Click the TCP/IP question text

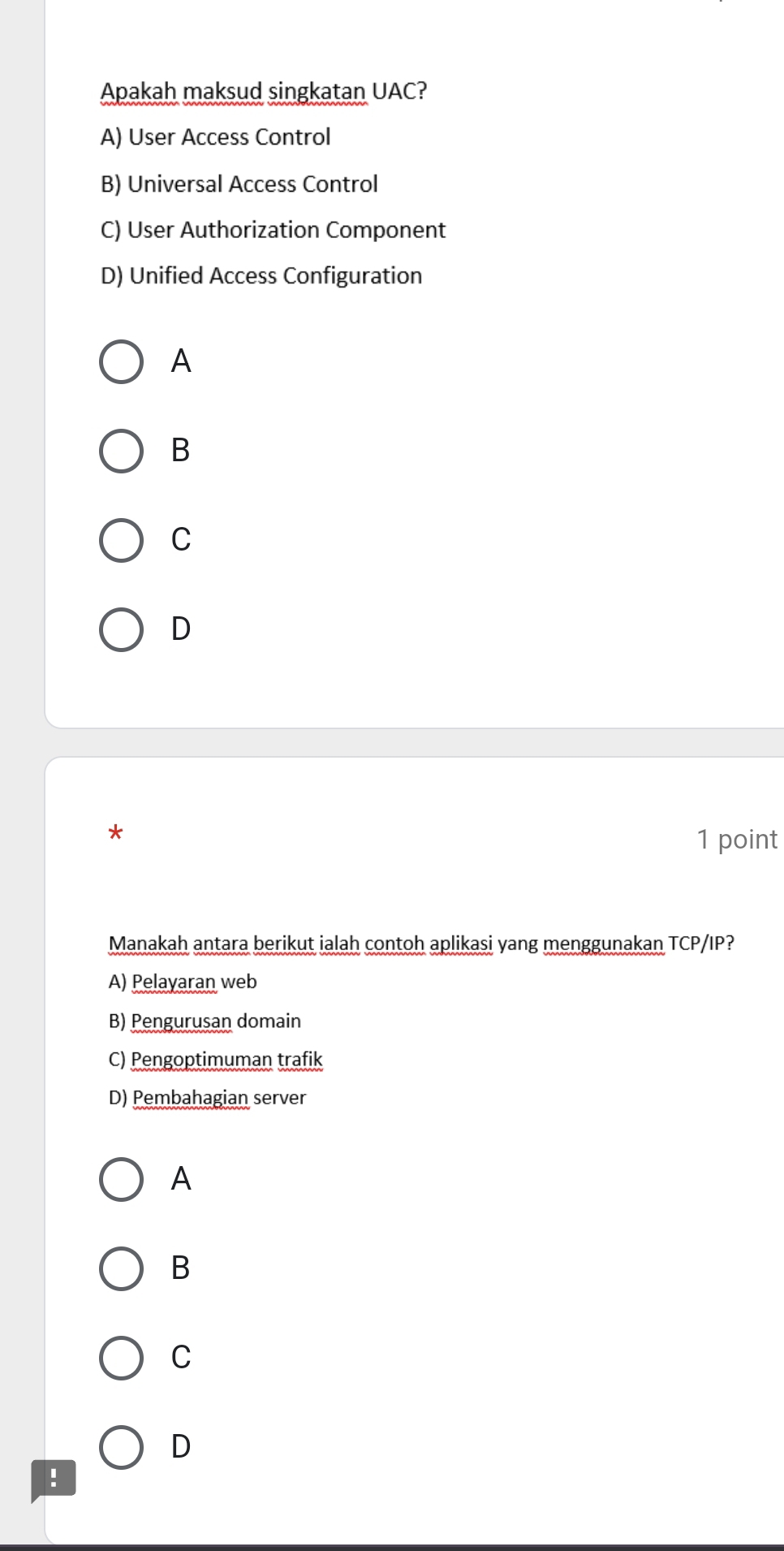point(421,944)
